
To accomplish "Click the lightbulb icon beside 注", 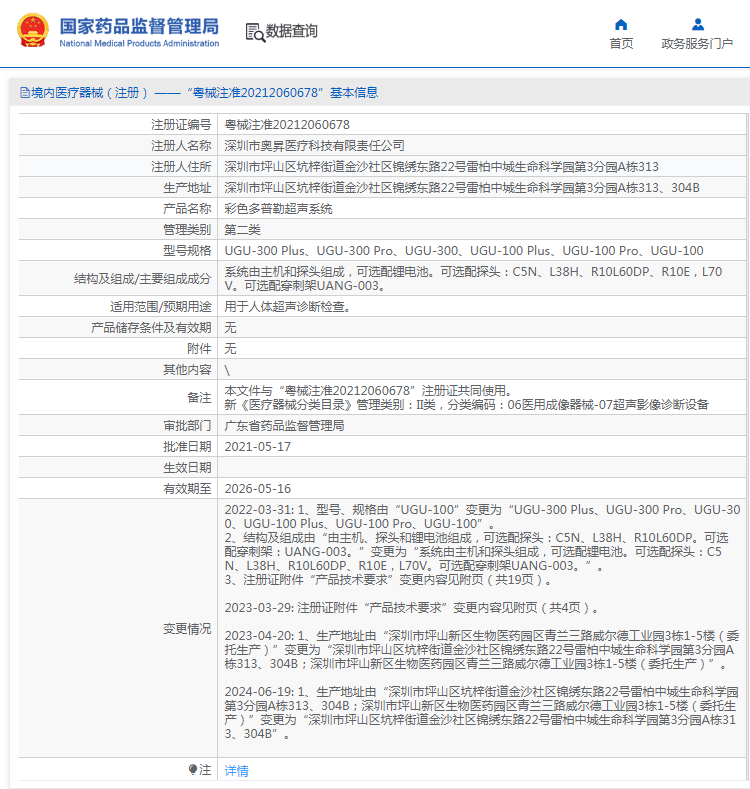I will pyautogui.click(x=192, y=769).
